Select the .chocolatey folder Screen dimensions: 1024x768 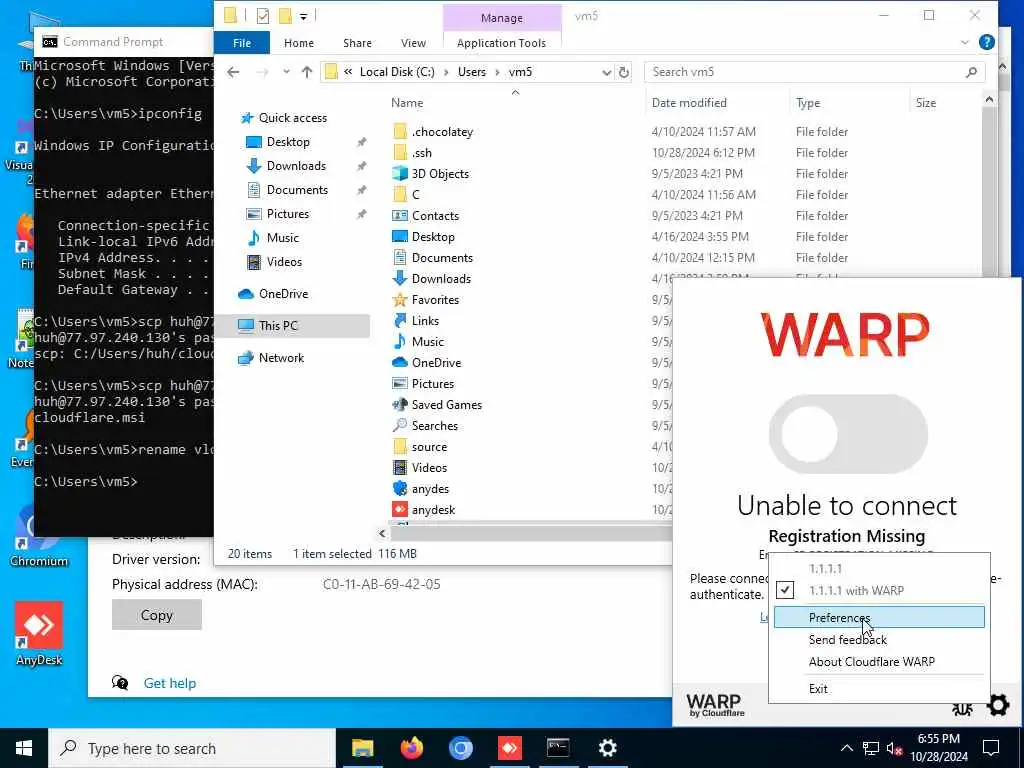pyautogui.click(x=442, y=132)
